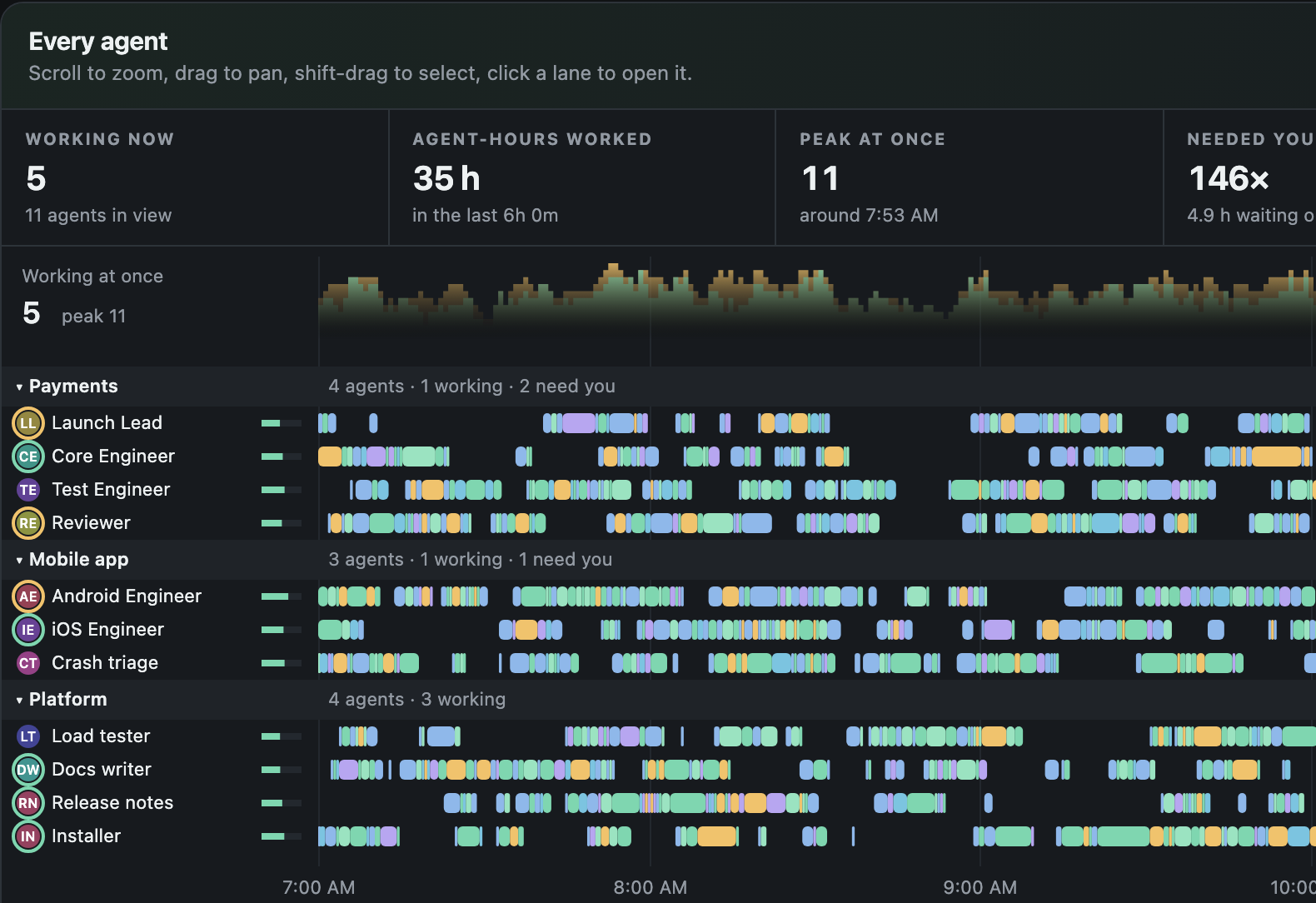This screenshot has height=903, width=1316.
Task: Click the Docs writer DW avatar
Action: 28,770
